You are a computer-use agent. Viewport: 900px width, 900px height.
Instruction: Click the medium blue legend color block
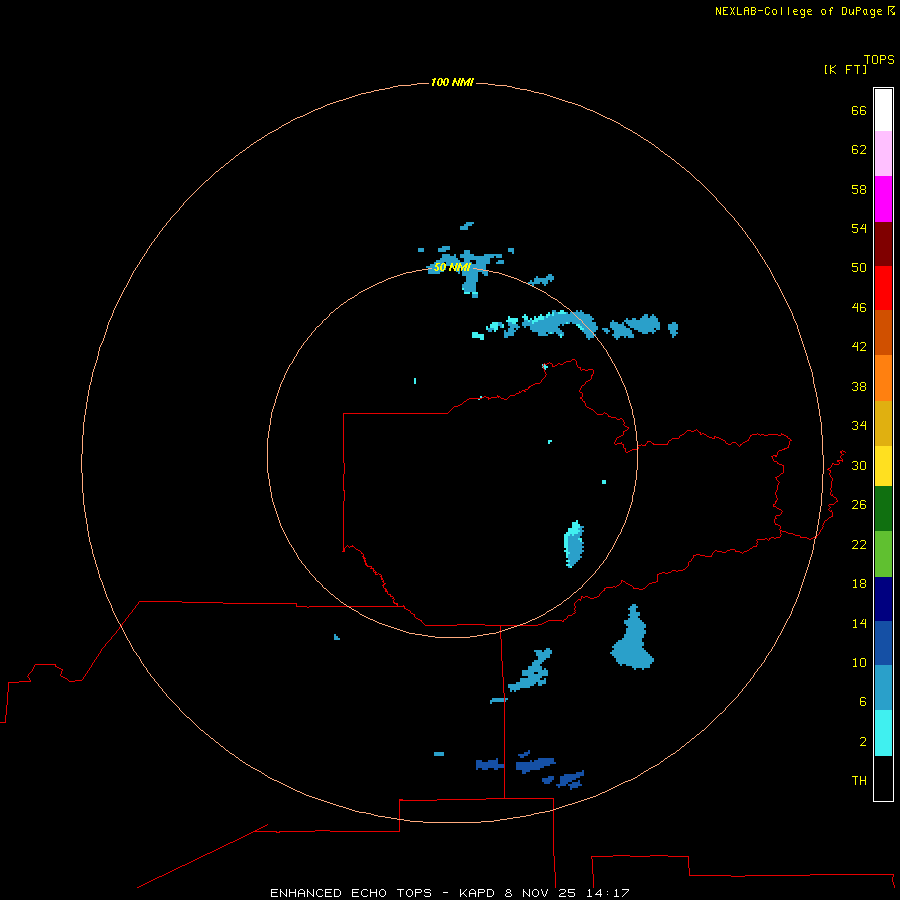(883, 643)
